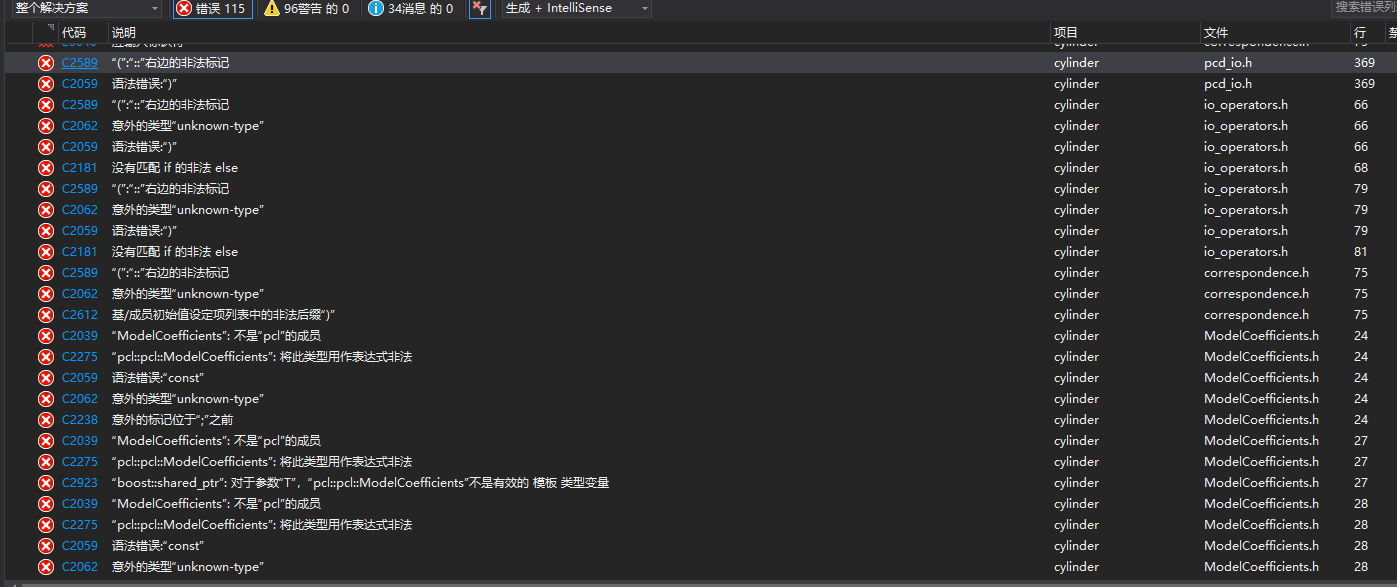Focus the 搜索错误列表 search box
This screenshot has width=1397, height=587.
click(1364, 8)
